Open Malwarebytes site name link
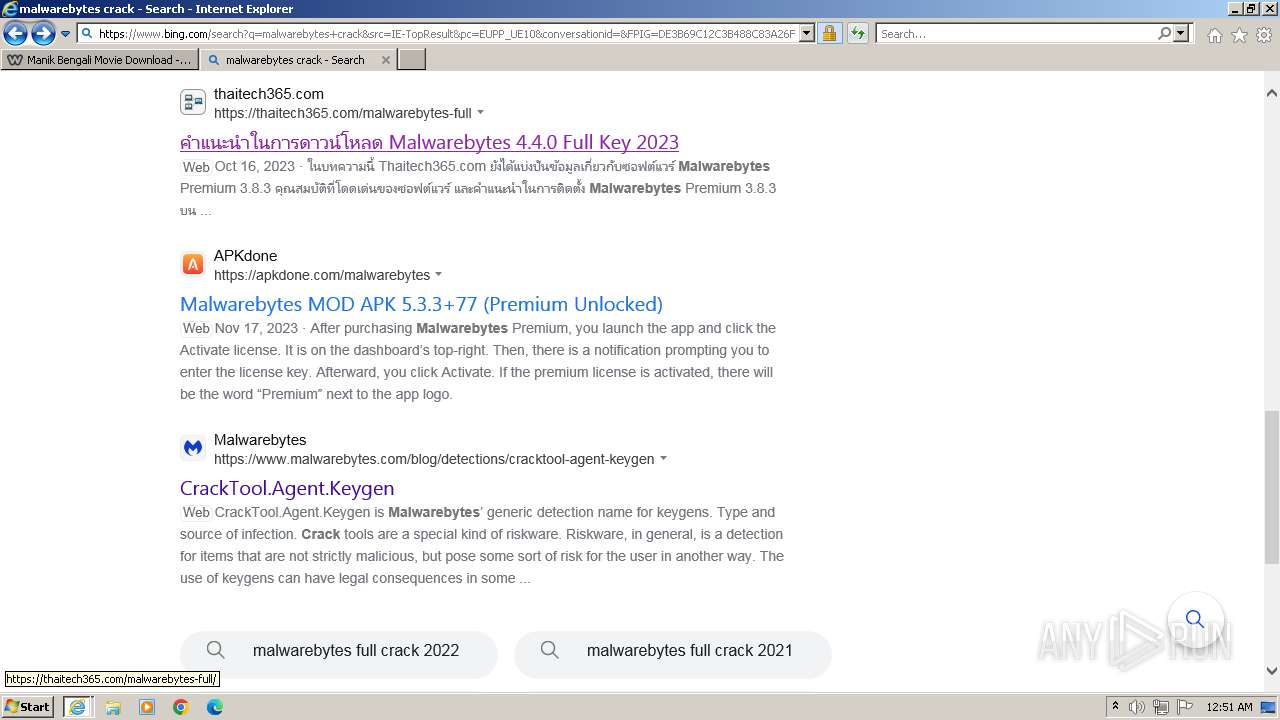The image size is (1280, 720). pyautogui.click(x=260, y=440)
